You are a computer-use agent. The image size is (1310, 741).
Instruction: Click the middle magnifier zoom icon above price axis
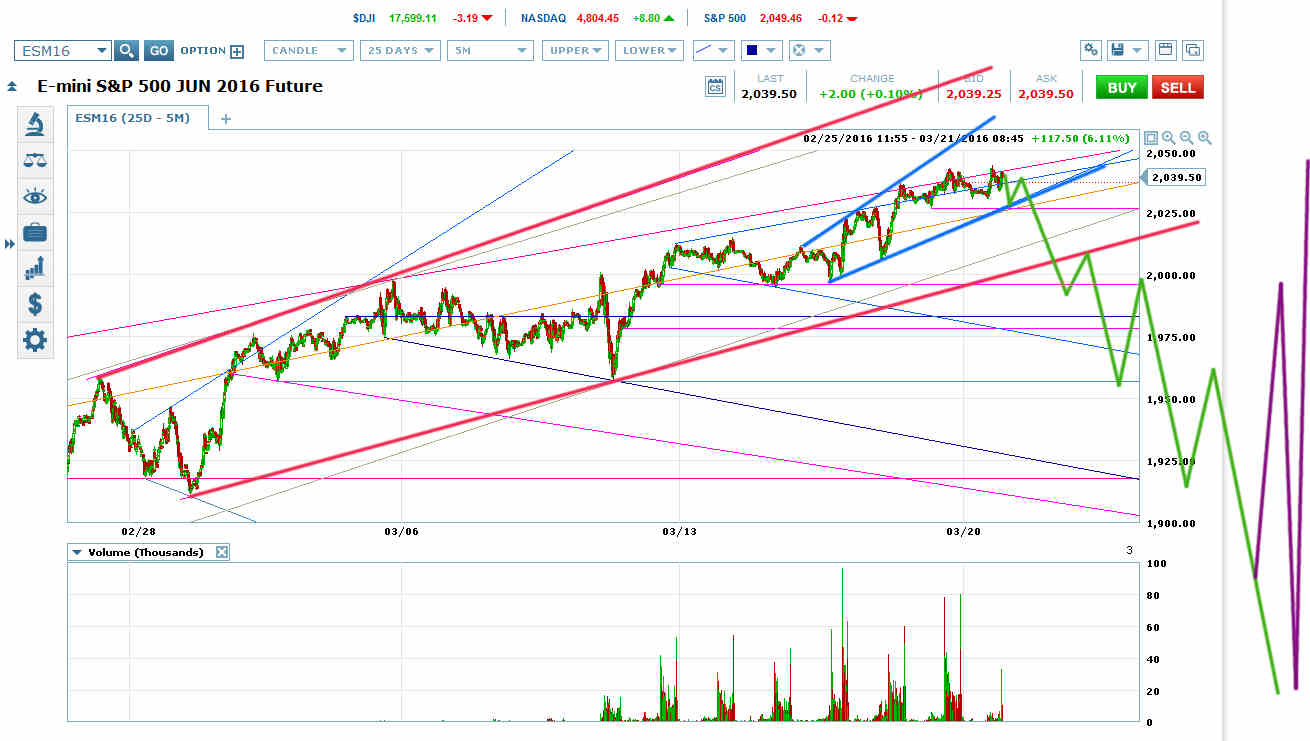[1187, 138]
